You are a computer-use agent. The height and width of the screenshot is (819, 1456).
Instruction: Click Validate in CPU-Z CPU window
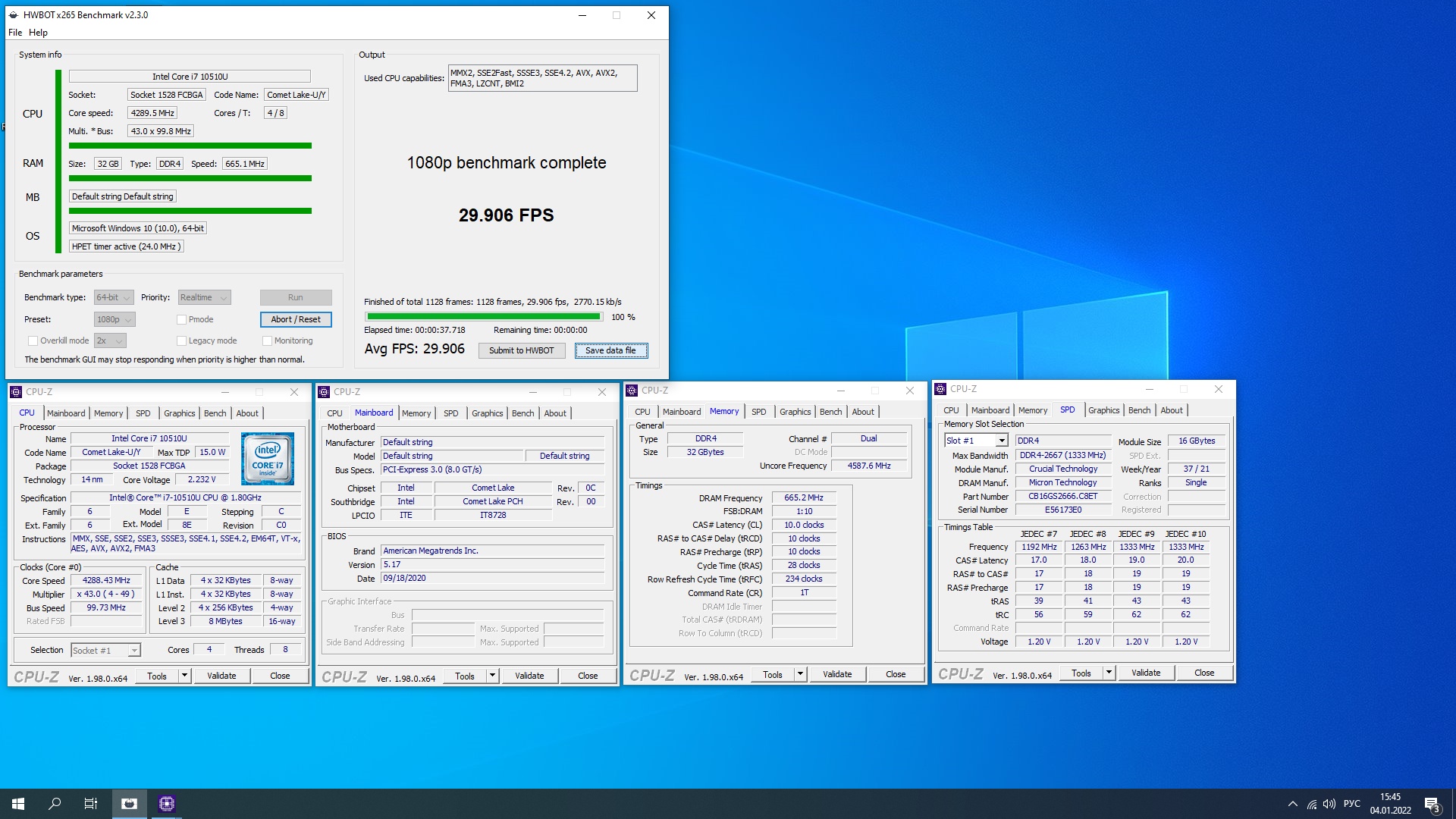point(221,676)
